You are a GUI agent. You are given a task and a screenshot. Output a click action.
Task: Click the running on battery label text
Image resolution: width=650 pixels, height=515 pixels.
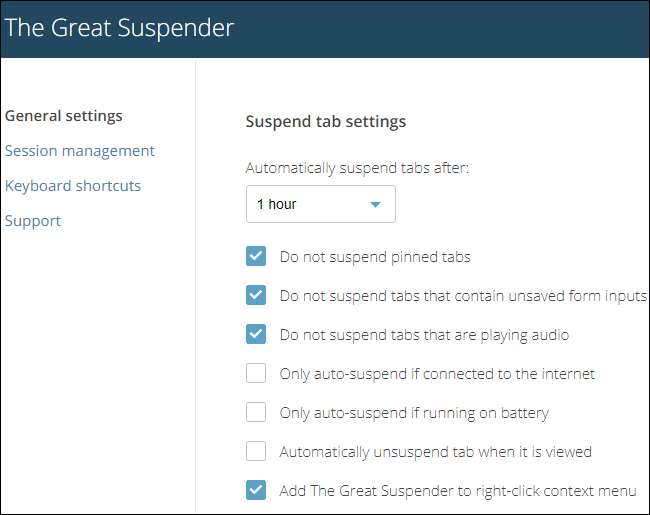(414, 413)
